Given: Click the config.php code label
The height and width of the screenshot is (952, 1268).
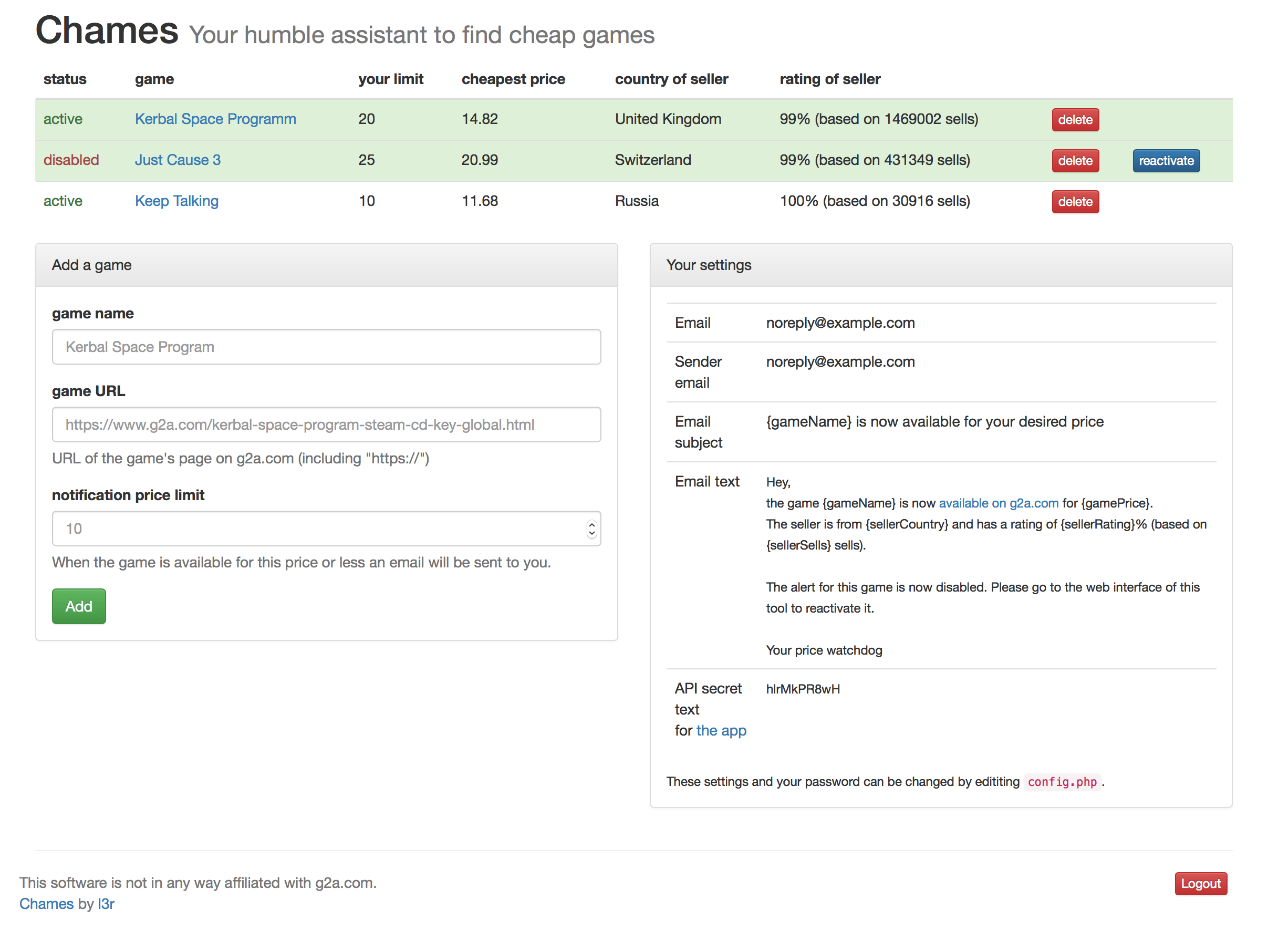Looking at the screenshot, I should [x=1062, y=782].
